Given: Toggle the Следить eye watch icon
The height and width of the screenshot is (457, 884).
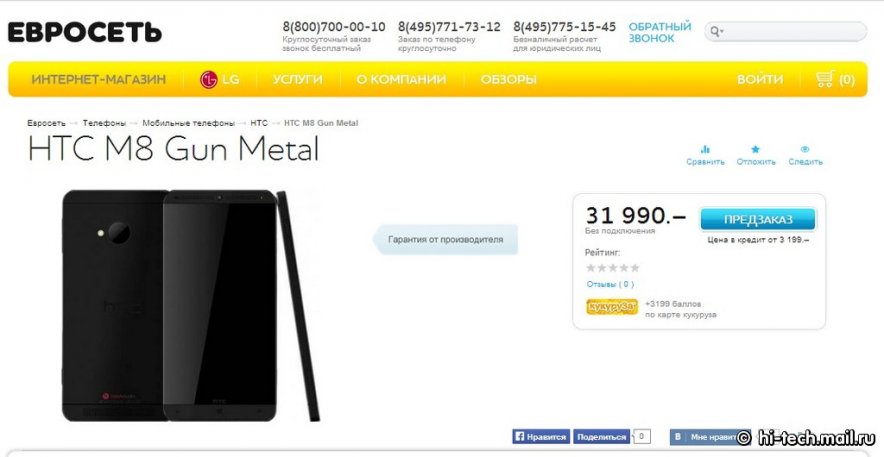Looking at the screenshot, I should click(805, 149).
